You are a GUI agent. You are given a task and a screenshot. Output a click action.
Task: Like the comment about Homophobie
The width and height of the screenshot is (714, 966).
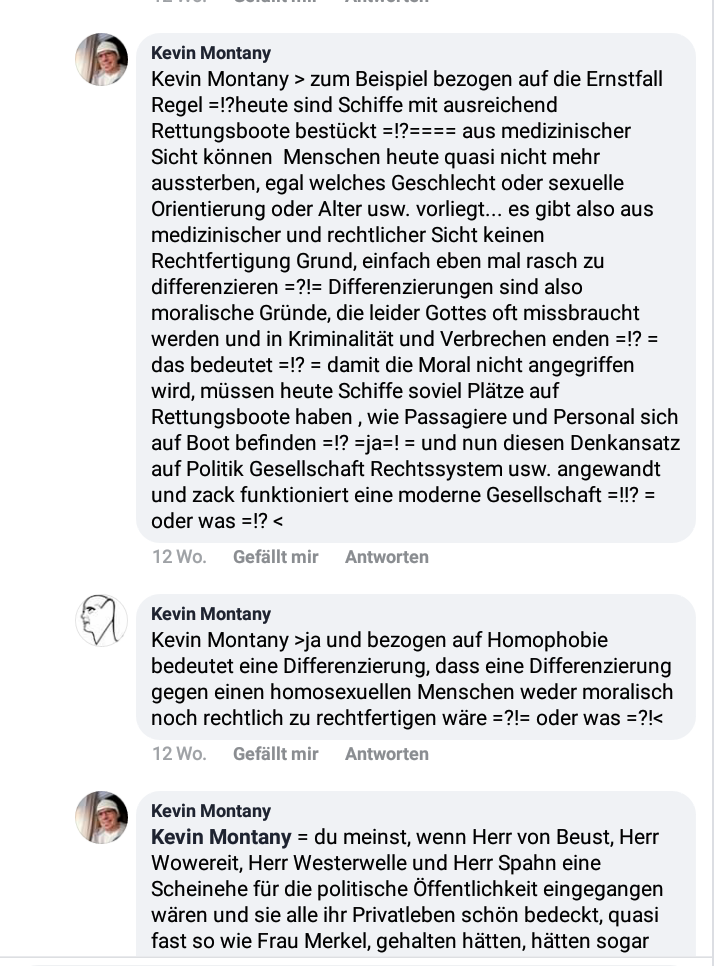[275, 753]
